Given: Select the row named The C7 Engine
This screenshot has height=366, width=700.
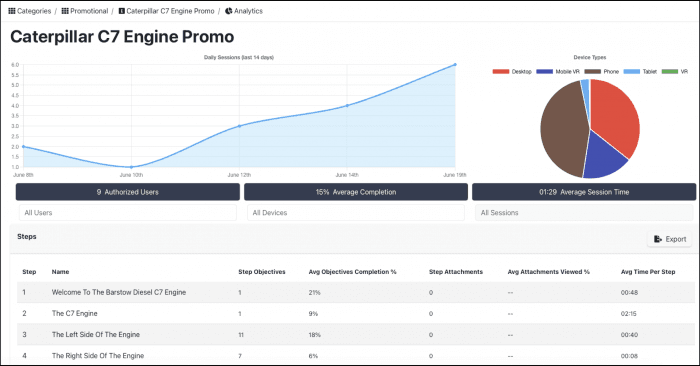Looking at the screenshot, I should tap(356, 313).
